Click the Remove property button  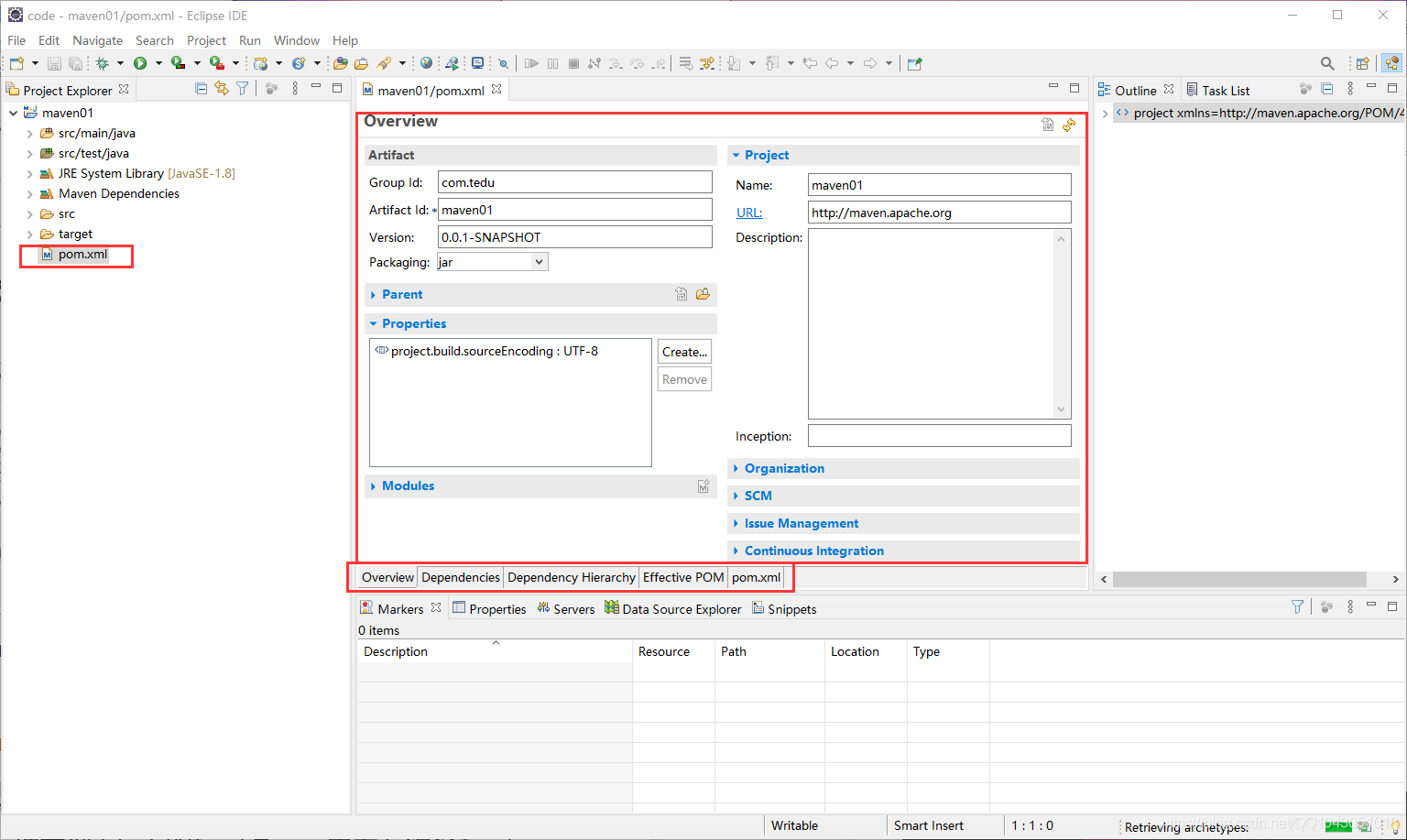[x=684, y=379]
